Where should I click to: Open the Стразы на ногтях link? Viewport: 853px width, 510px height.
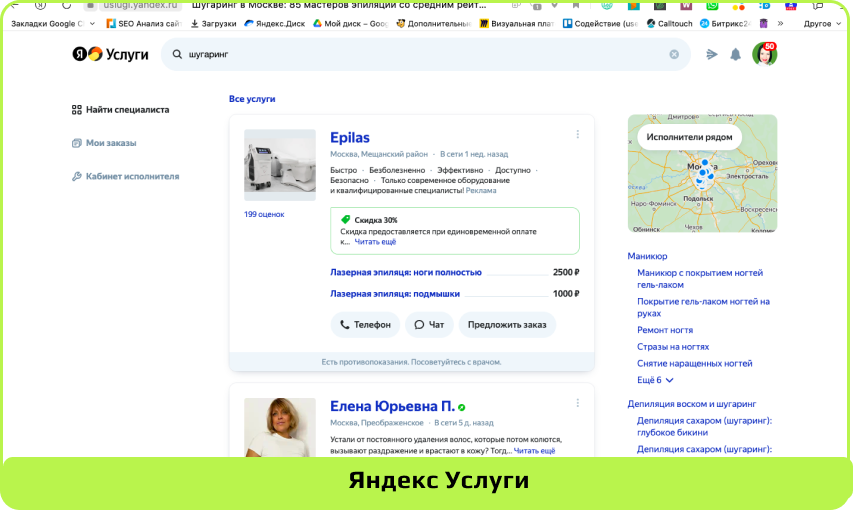coord(673,347)
